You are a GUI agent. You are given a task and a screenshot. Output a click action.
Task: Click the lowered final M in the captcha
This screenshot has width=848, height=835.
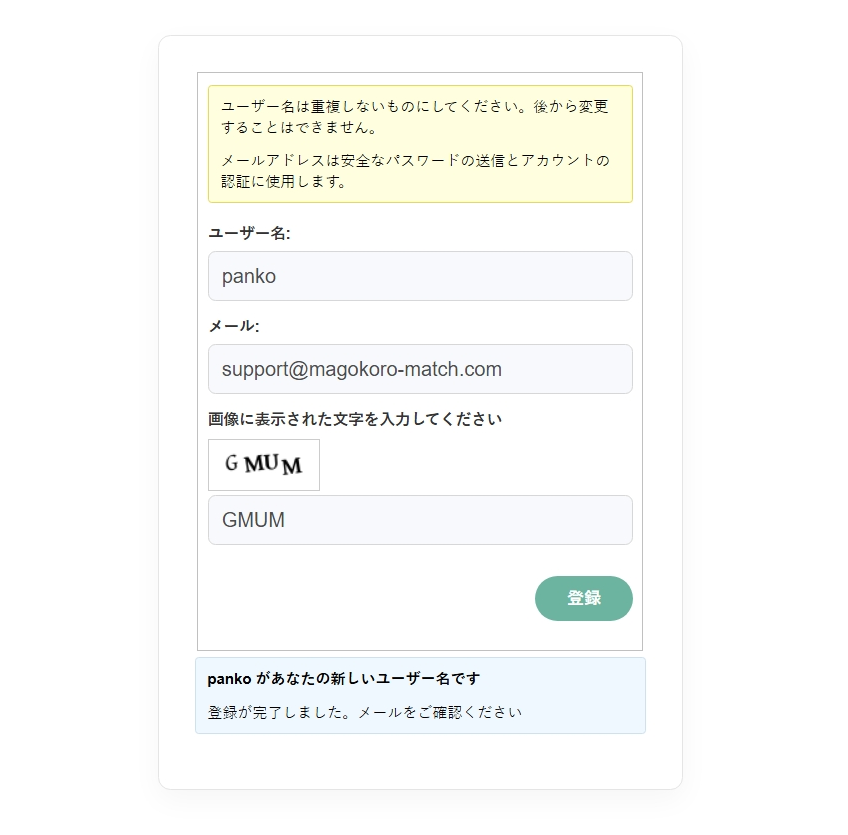[x=292, y=467]
